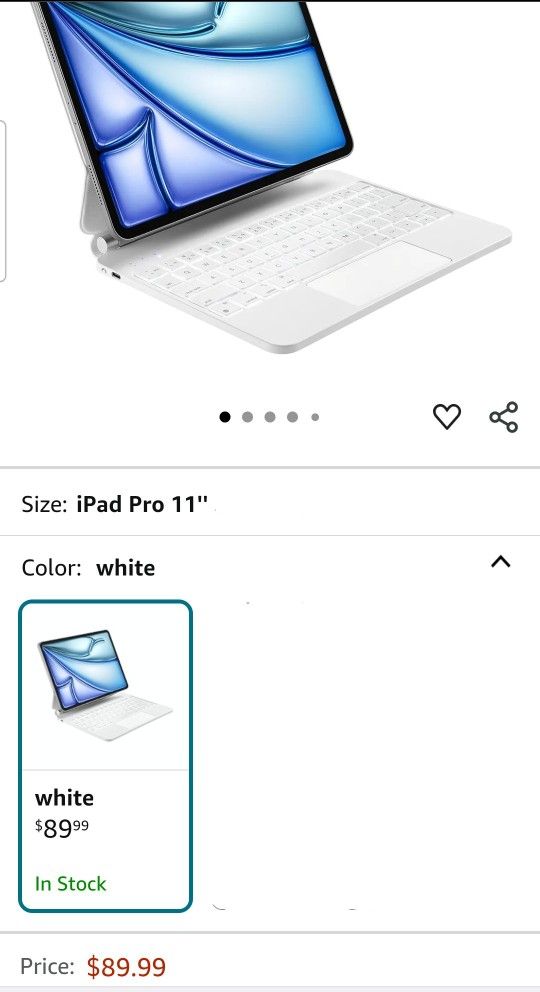This screenshot has height=992, width=540.
Task: Tap the iPad Pro 11" bold size value
Action: tap(142, 504)
